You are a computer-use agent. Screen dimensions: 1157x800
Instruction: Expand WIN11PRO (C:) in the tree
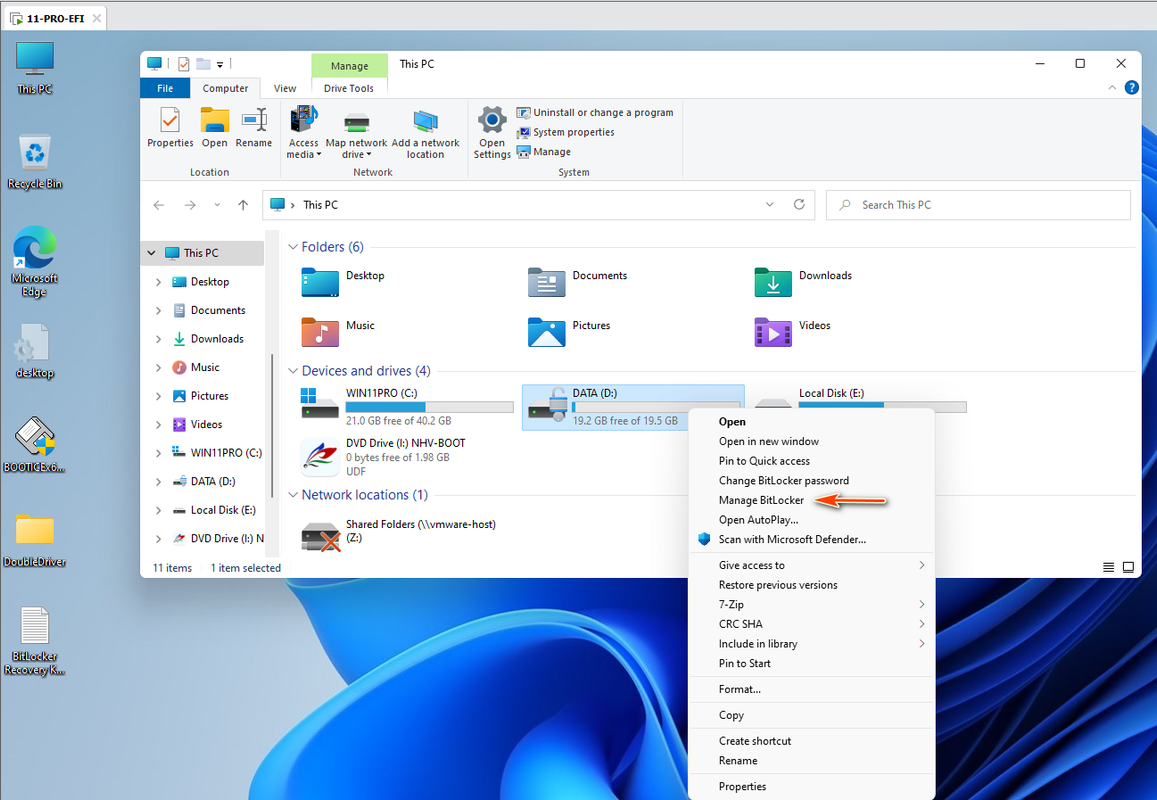click(x=158, y=452)
